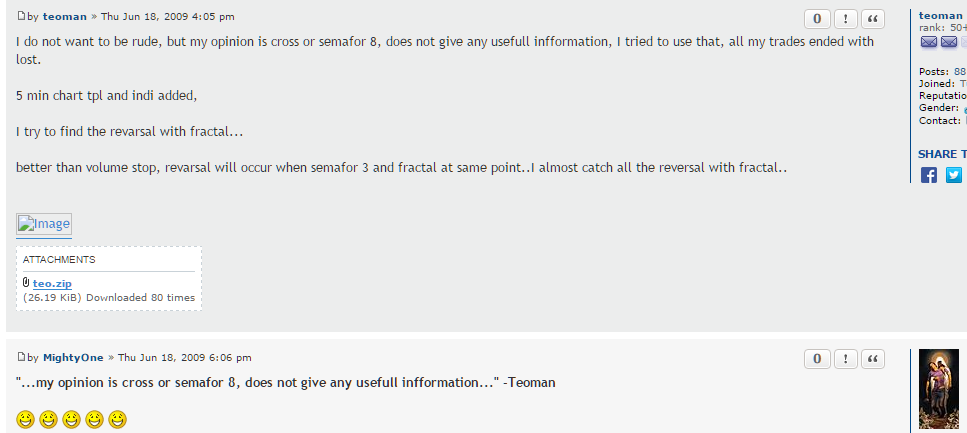The height and width of the screenshot is (433, 967).
Task: Share on Facebook
Action: (929, 175)
